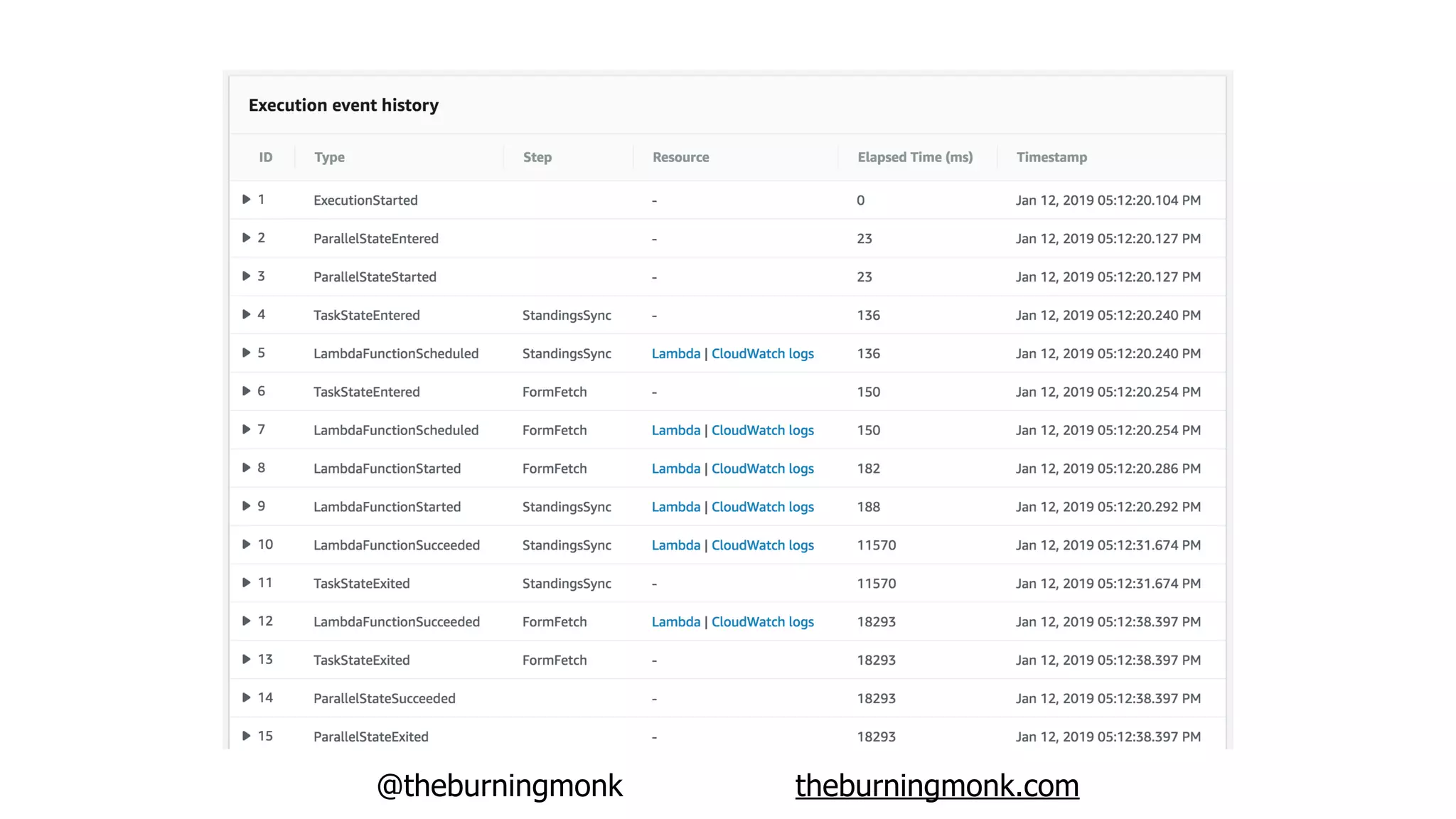
Task: Expand event 5 LambdaFunctionScheduled row
Action: 246,353
